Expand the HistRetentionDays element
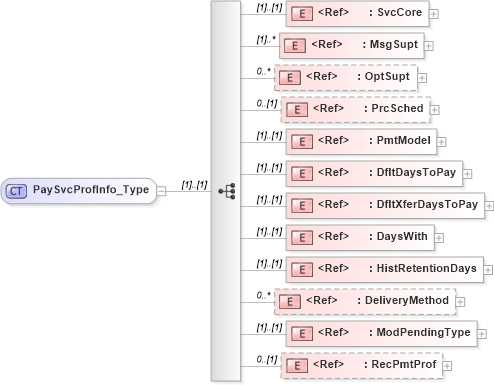The image size is (494, 385). tap(488, 270)
